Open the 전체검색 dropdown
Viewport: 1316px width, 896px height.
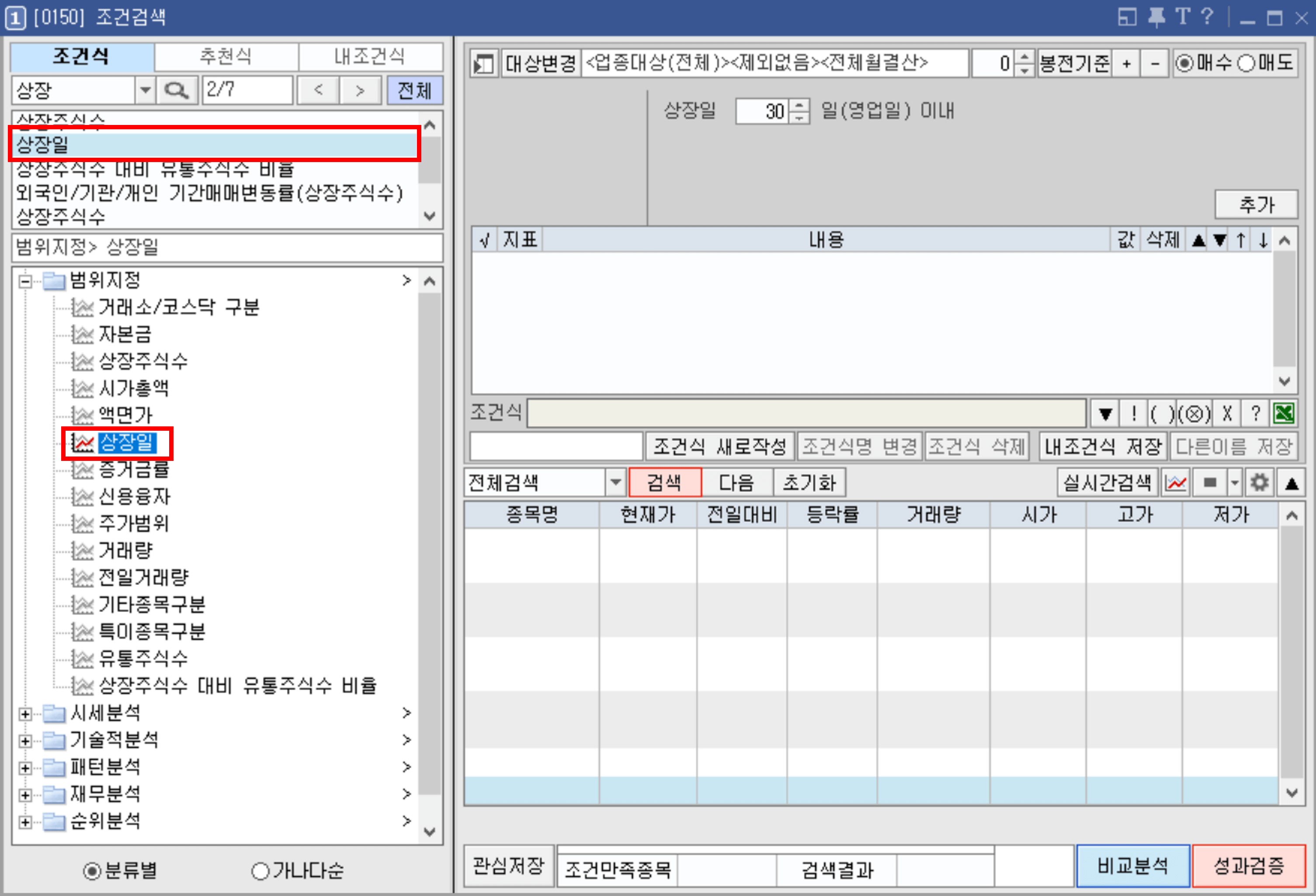click(x=615, y=483)
